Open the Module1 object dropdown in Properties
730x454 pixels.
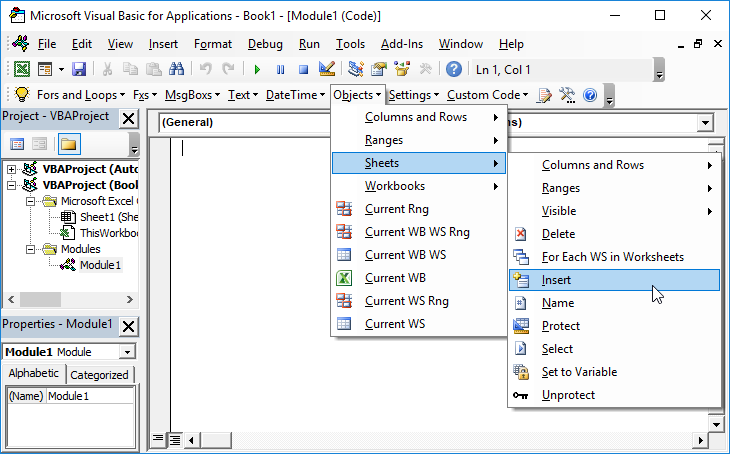coord(127,352)
